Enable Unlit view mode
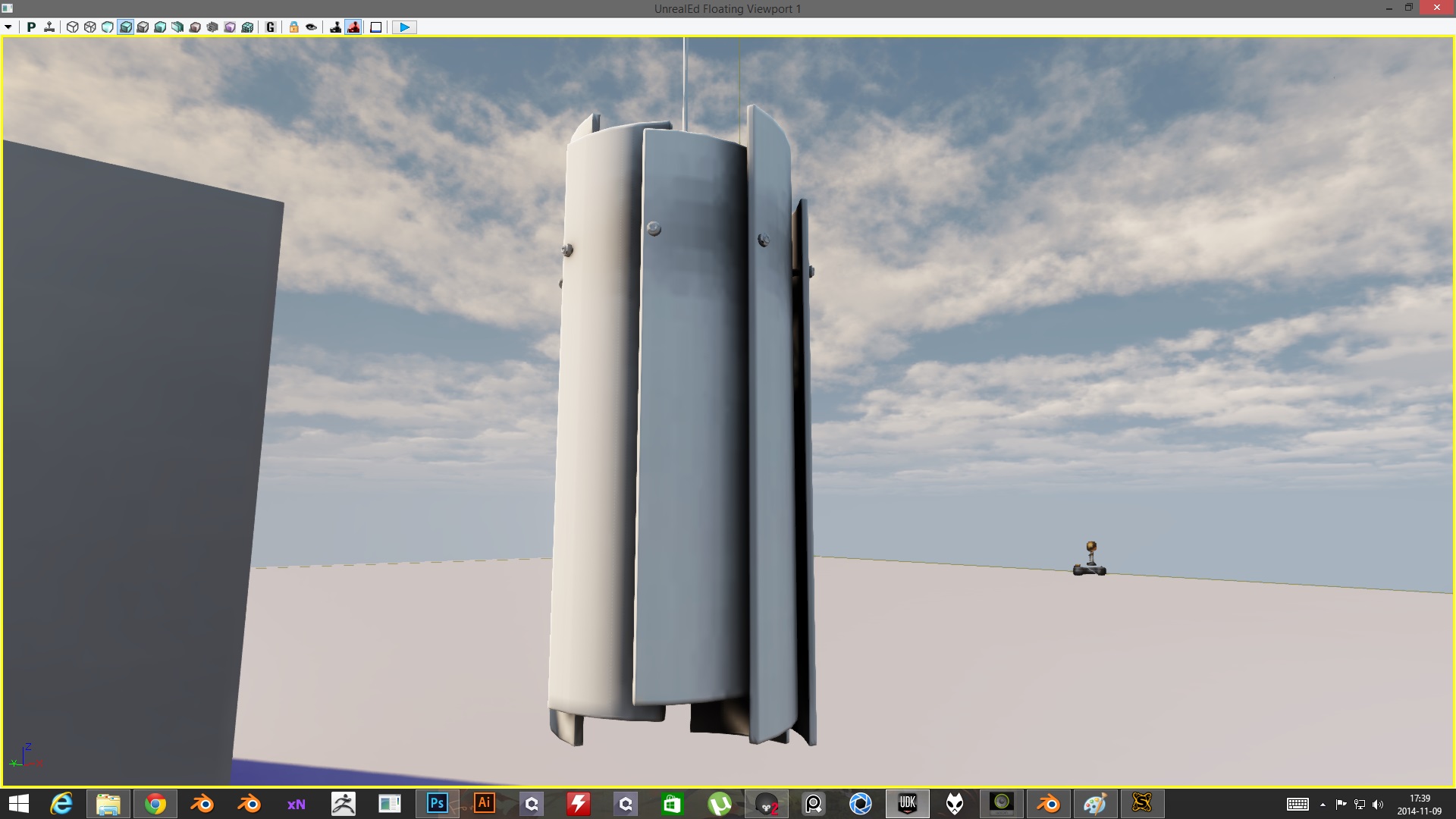Screen dimensions: 1456x819 [108, 27]
